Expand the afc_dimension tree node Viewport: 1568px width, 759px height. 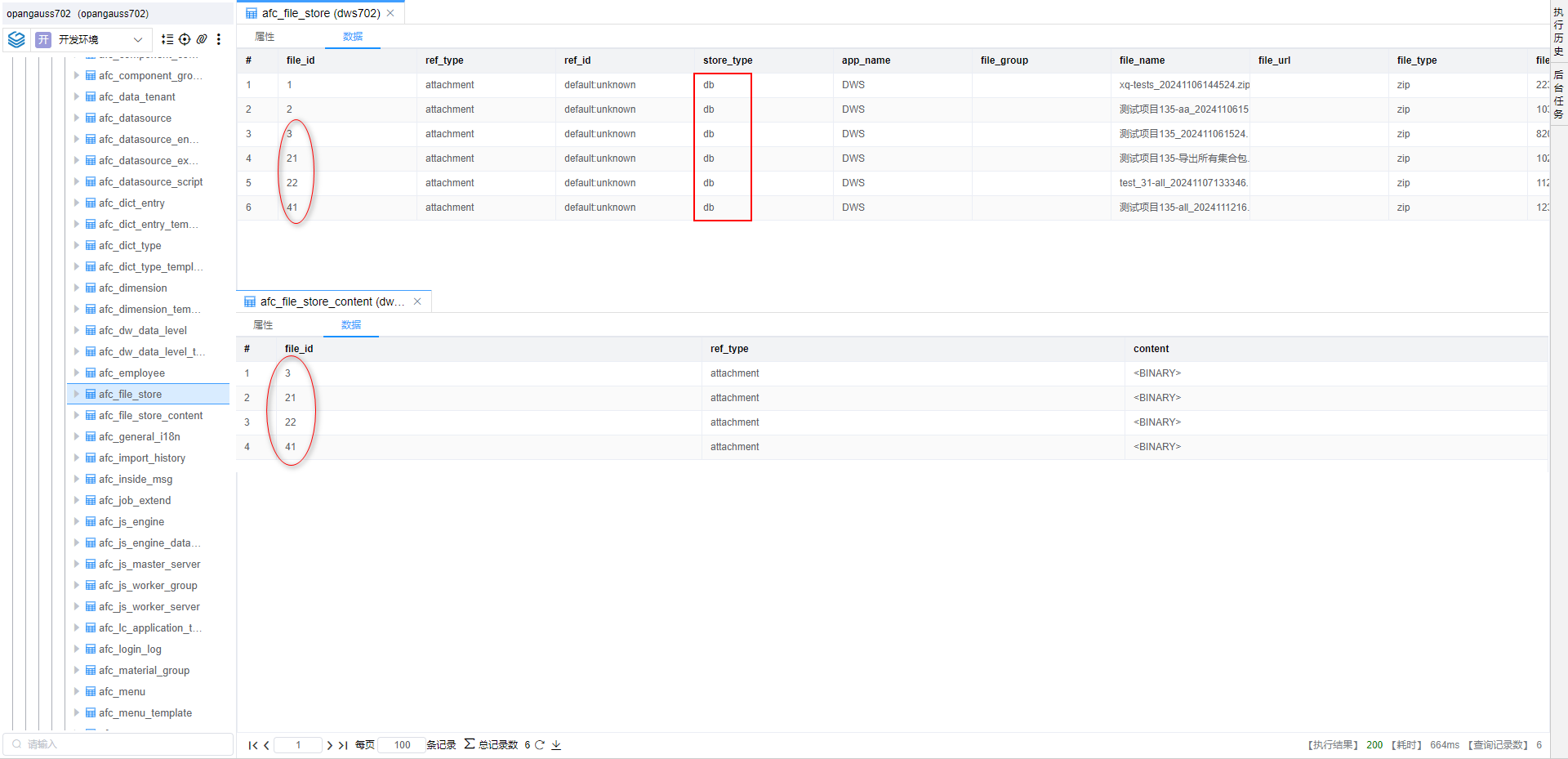coord(77,288)
